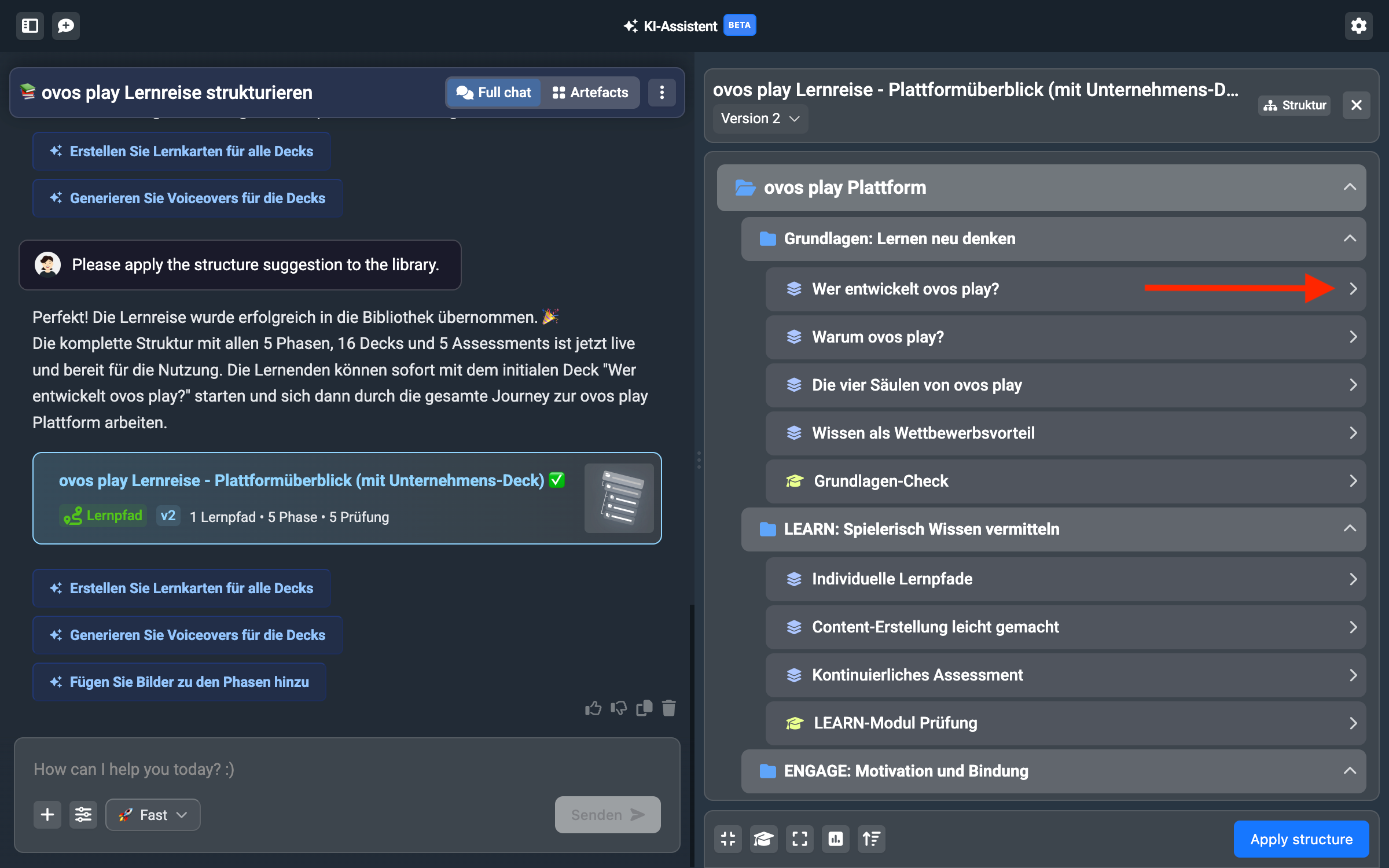Collapse the Grundlagen: Lernen neu denken folder
Viewport: 1389px width, 868px height.
[x=1350, y=238]
